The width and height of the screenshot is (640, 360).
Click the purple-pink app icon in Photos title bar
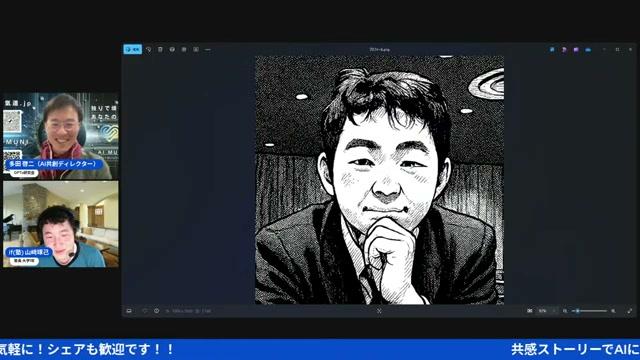coord(564,49)
